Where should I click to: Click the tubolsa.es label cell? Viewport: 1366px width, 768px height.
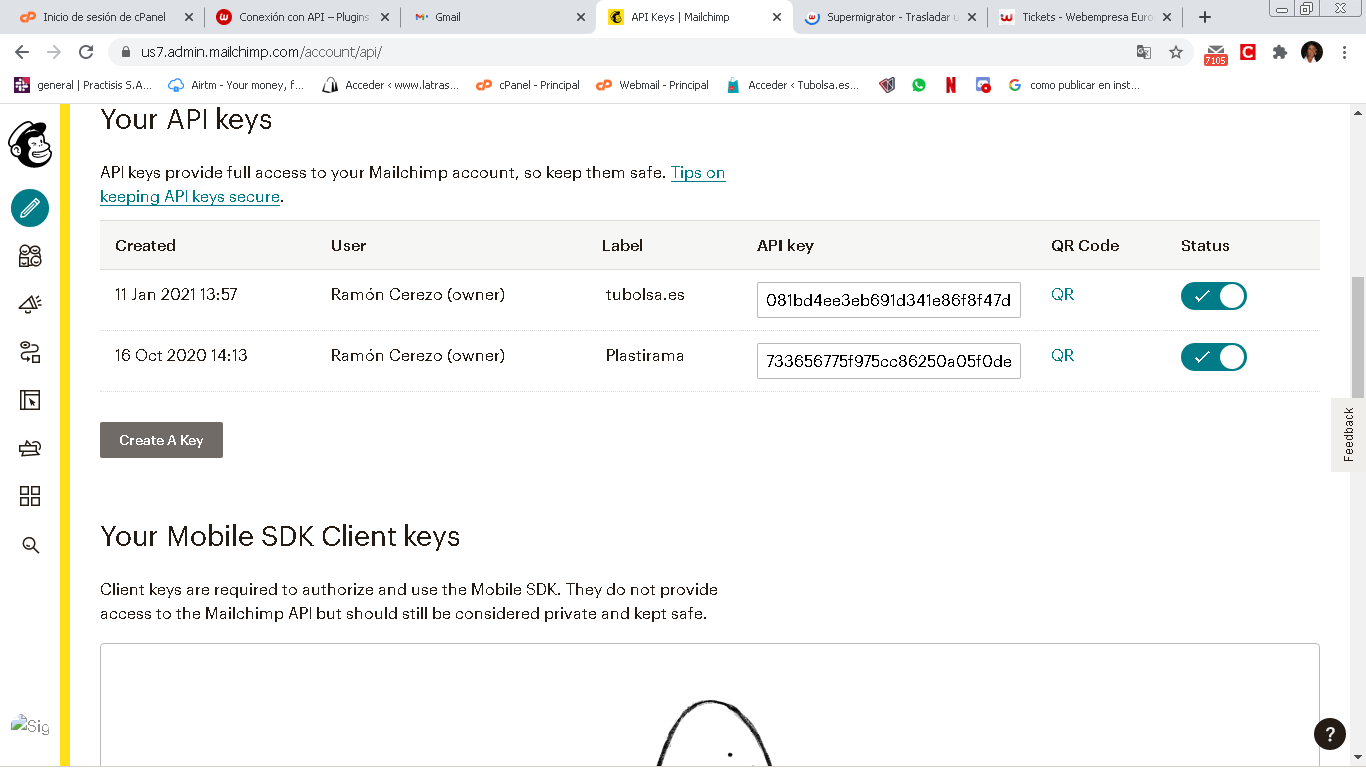coord(645,294)
